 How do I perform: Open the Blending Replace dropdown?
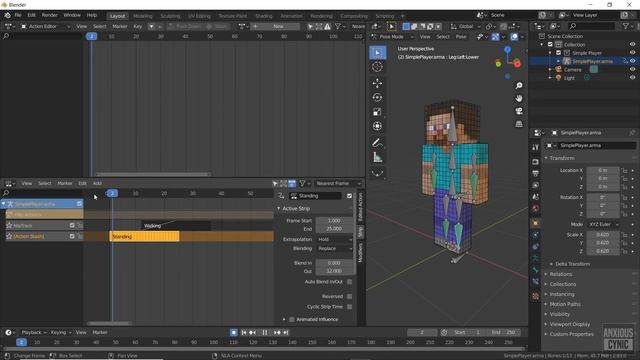tap(335, 249)
